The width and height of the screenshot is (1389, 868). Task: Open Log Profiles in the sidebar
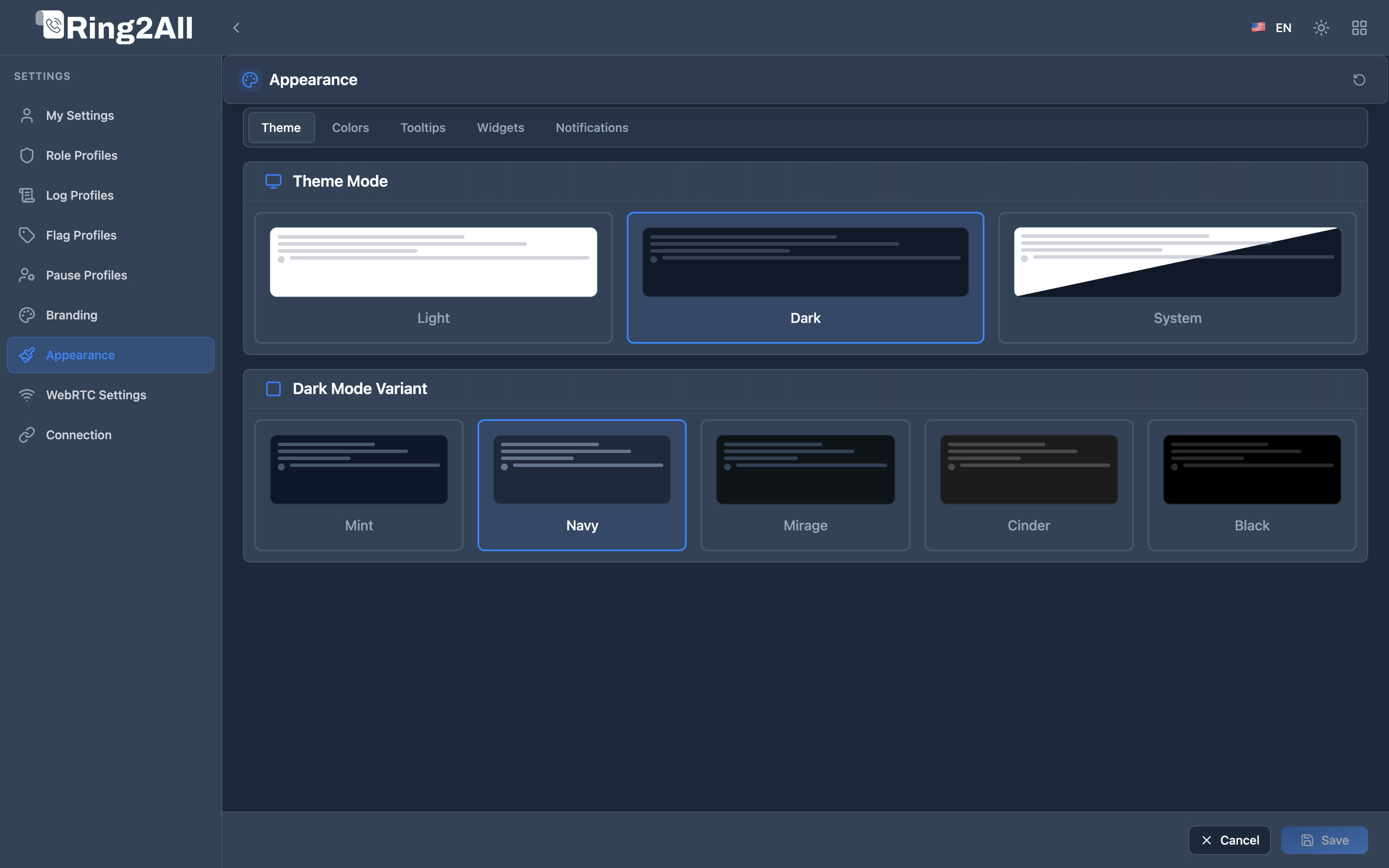[110, 195]
